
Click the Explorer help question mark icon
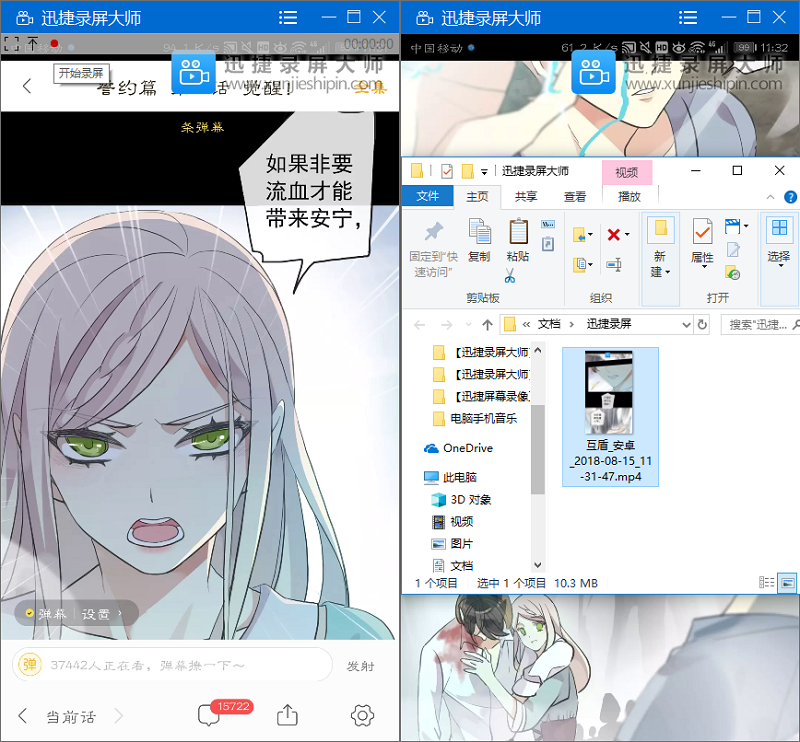(790, 197)
